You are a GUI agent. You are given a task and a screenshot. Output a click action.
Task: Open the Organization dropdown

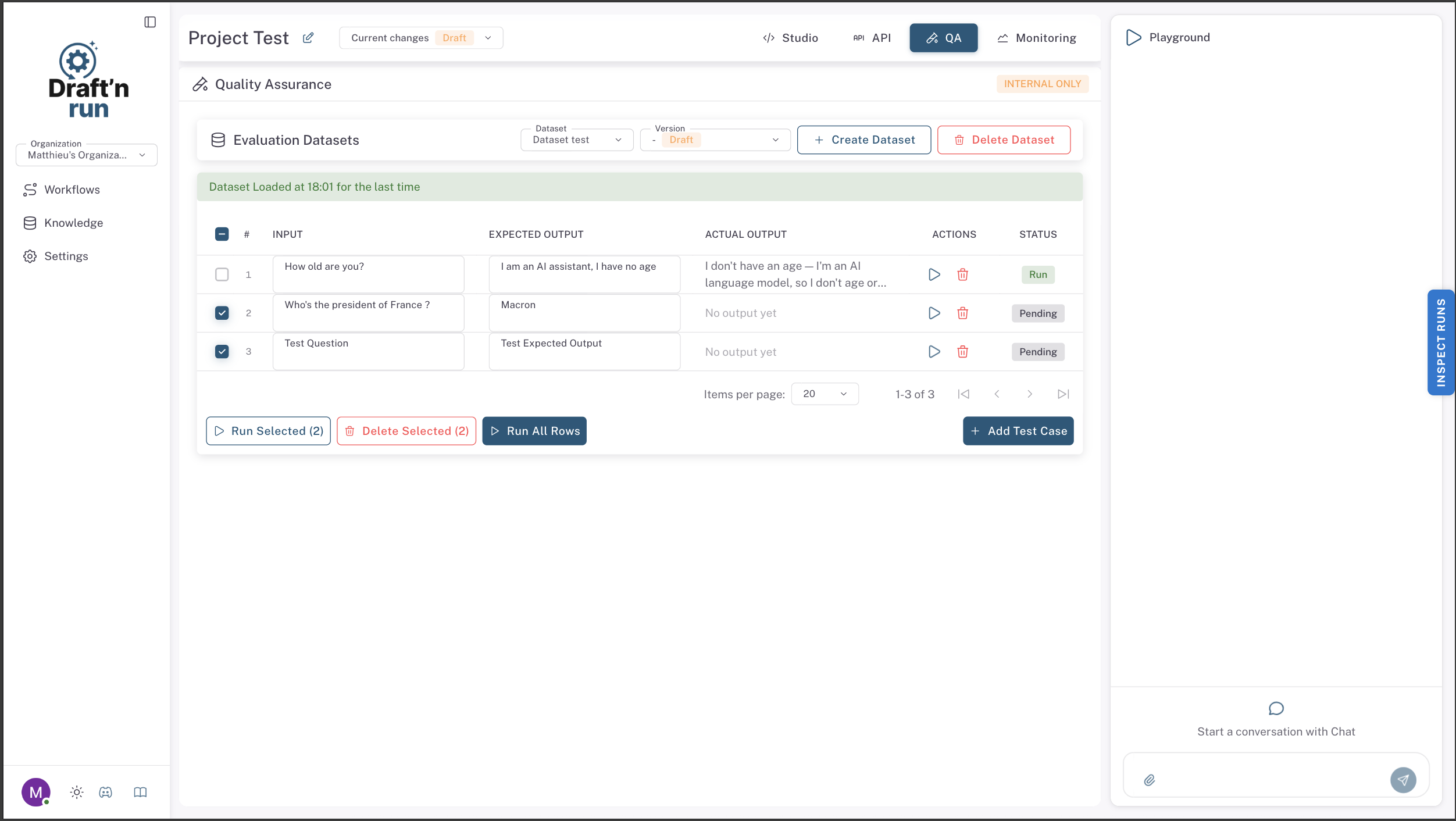point(87,155)
